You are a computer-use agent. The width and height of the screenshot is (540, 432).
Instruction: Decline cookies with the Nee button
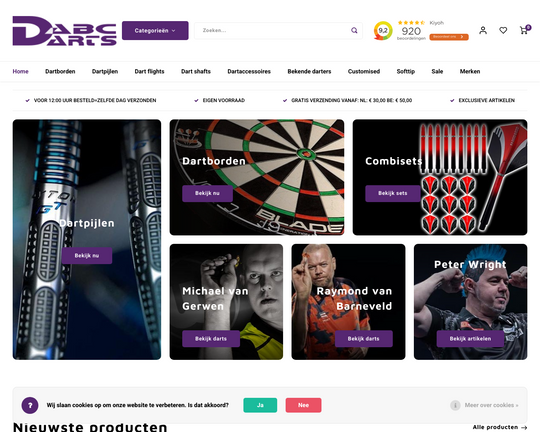click(x=303, y=405)
